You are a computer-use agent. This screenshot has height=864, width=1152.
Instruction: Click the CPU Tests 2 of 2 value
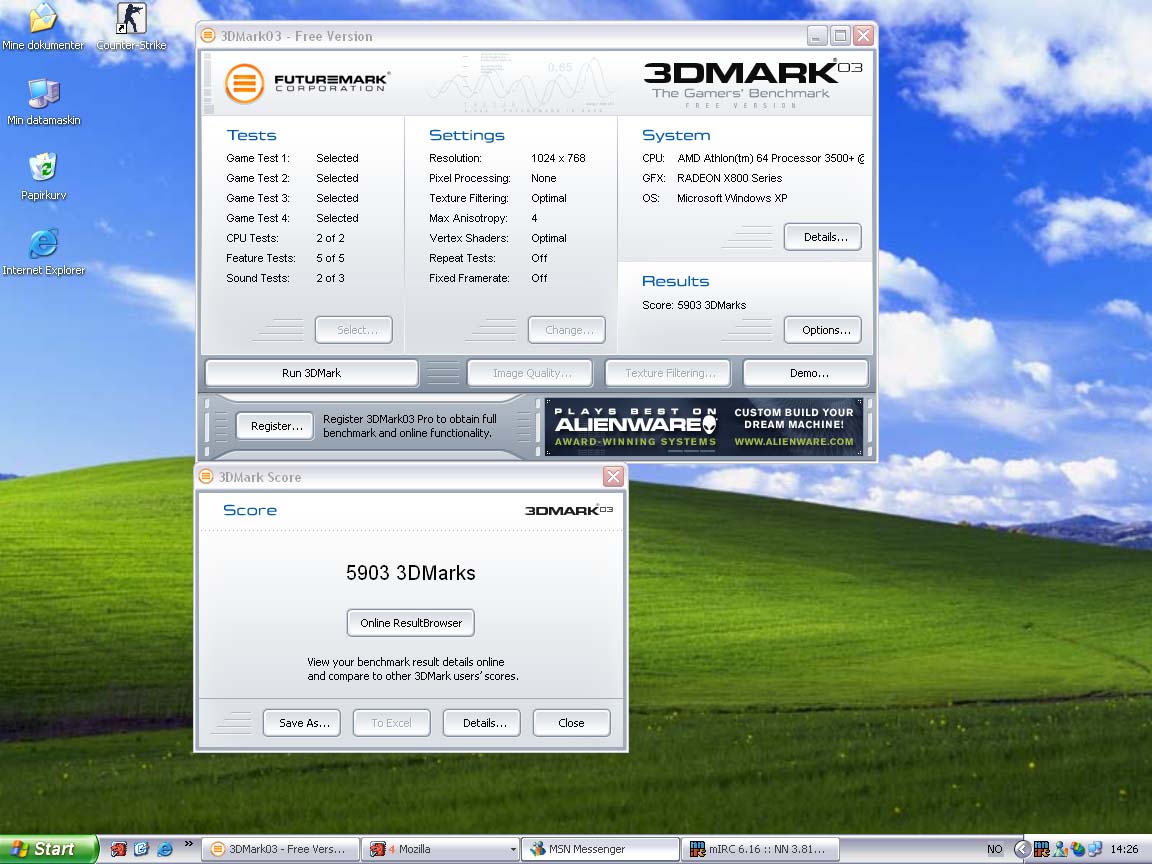(330, 238)
